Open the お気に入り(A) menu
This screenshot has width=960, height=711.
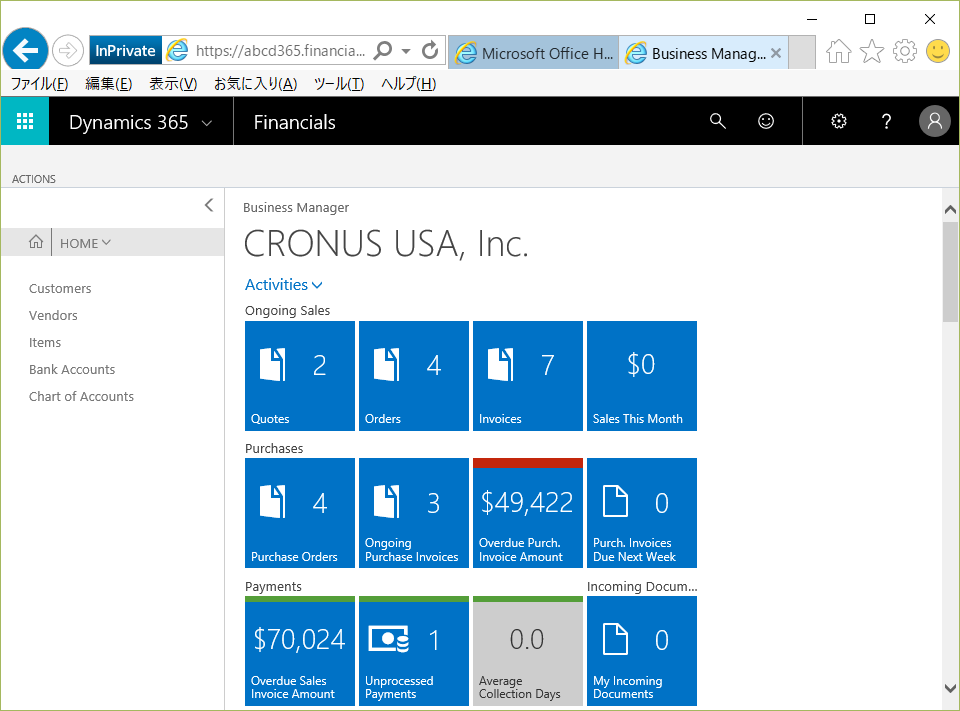pyautogui.click(x=255, y=84)
